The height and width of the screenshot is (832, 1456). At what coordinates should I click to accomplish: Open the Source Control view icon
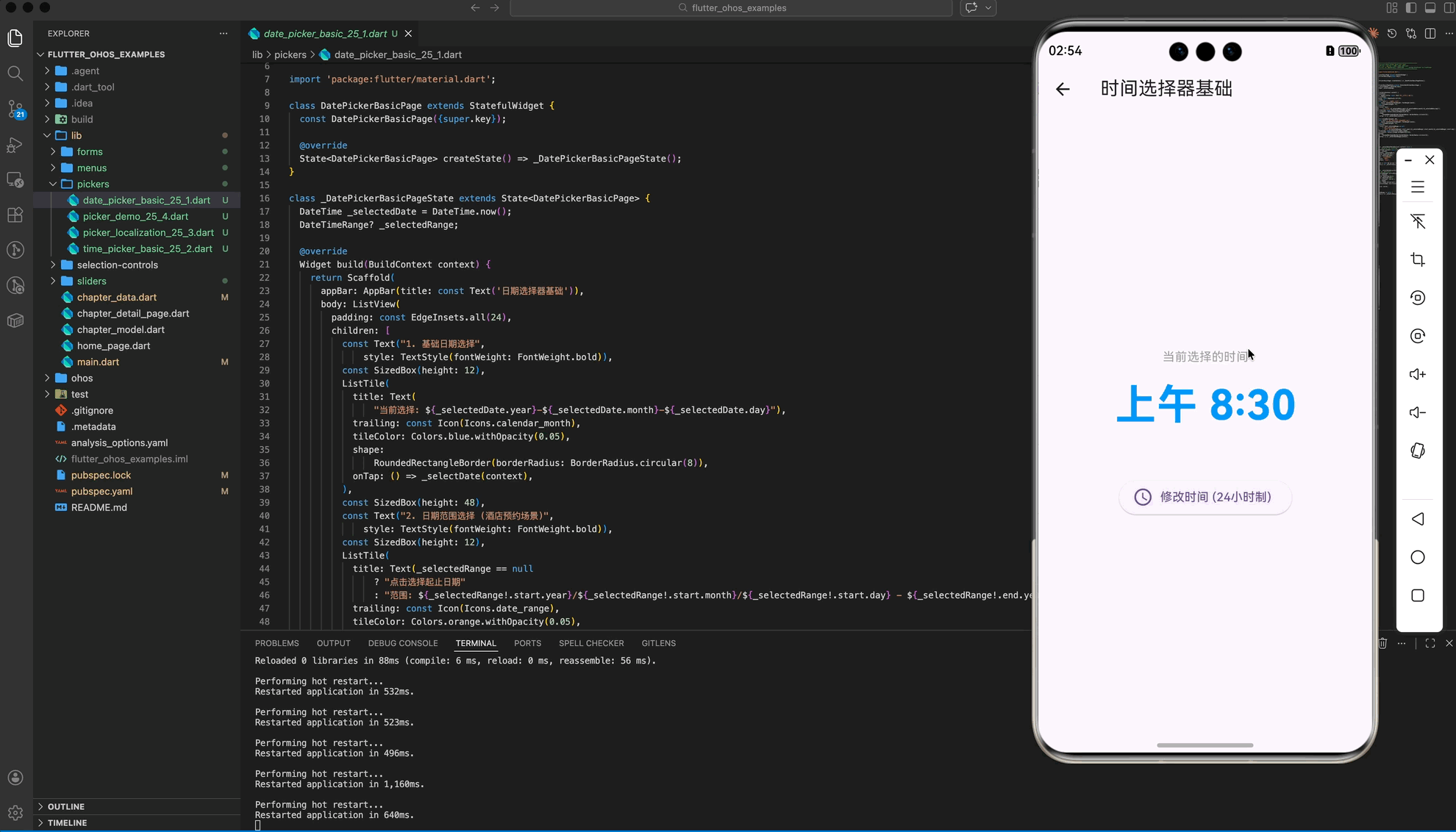click(15, 109)
